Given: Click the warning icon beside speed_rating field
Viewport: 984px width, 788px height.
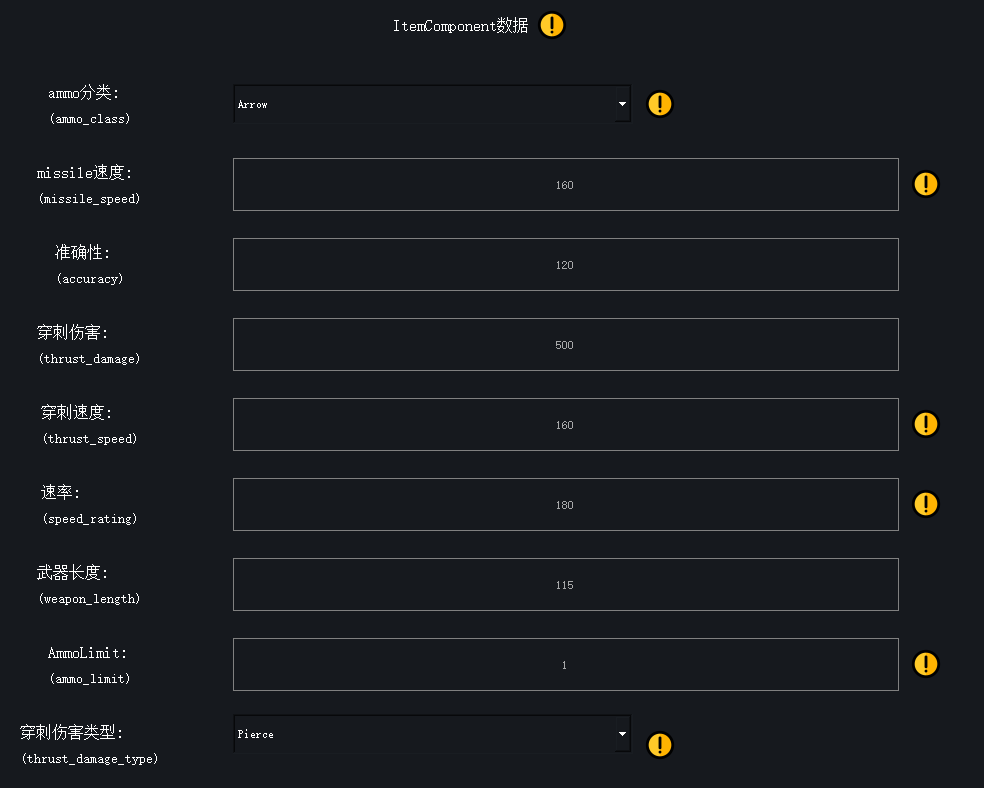Looking at the screenshot, I should click(x=926, y=504).
